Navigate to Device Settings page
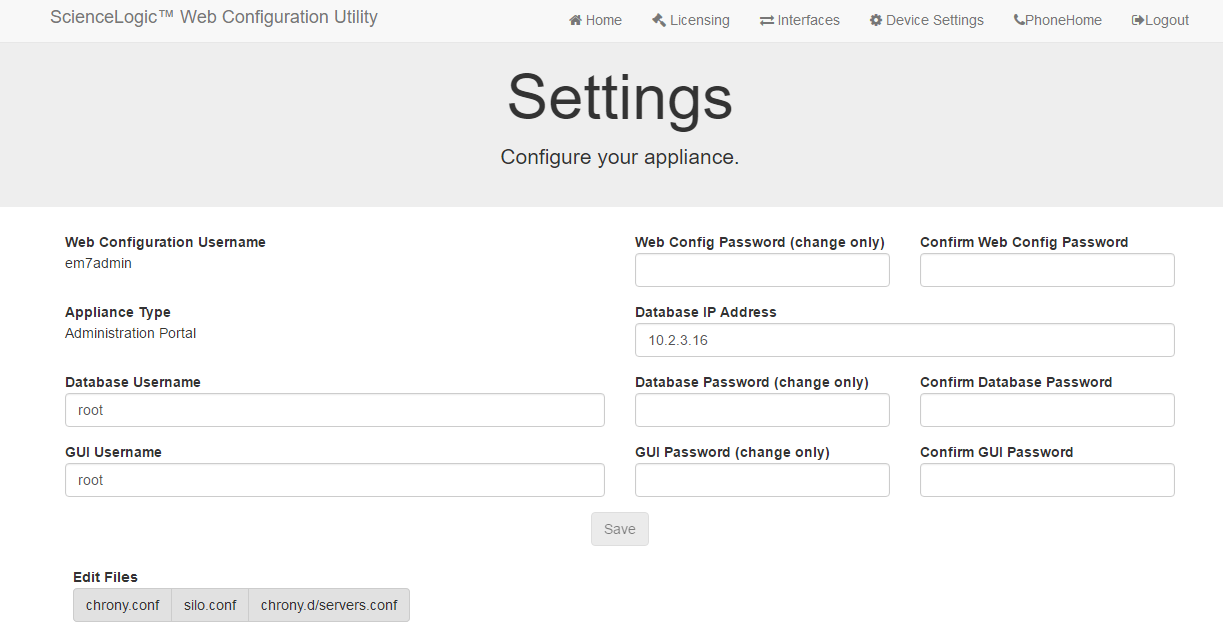The height and width of the screenshot is (641, 1223). [x=932, y=20]
